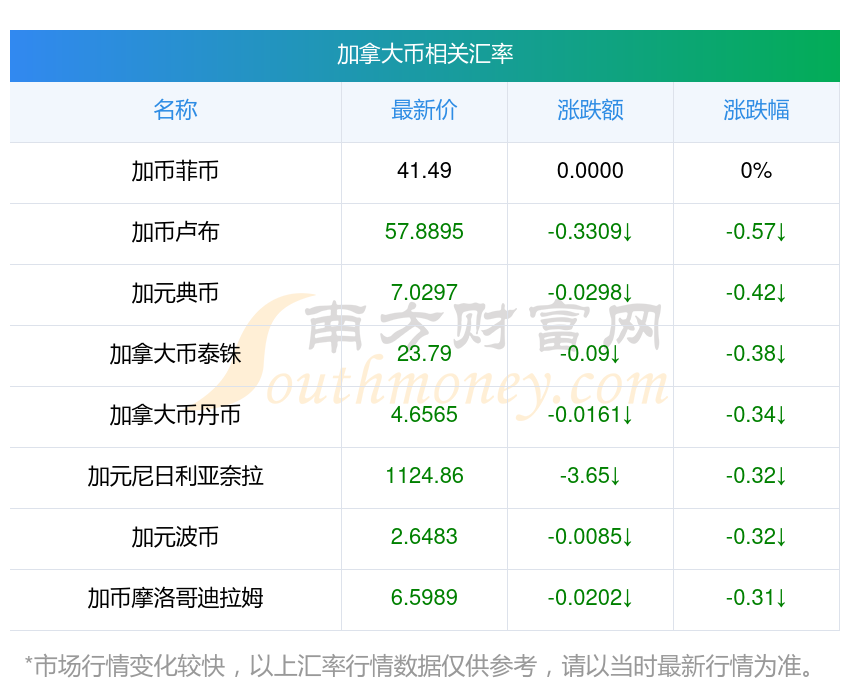This screenshot has width=850, height=698.
Task: Click -0.32↓ in the 加元波币 row
Action: point(756,537)
